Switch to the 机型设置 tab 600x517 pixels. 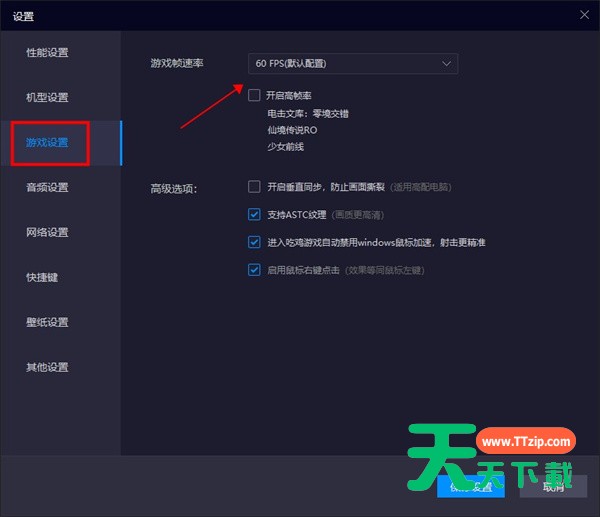point(47,97)
